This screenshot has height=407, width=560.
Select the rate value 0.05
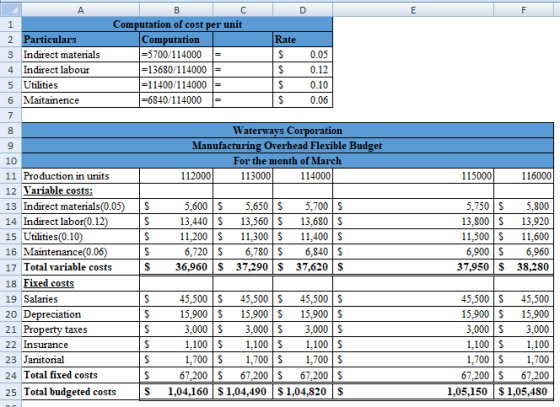[x=302, y=55]
